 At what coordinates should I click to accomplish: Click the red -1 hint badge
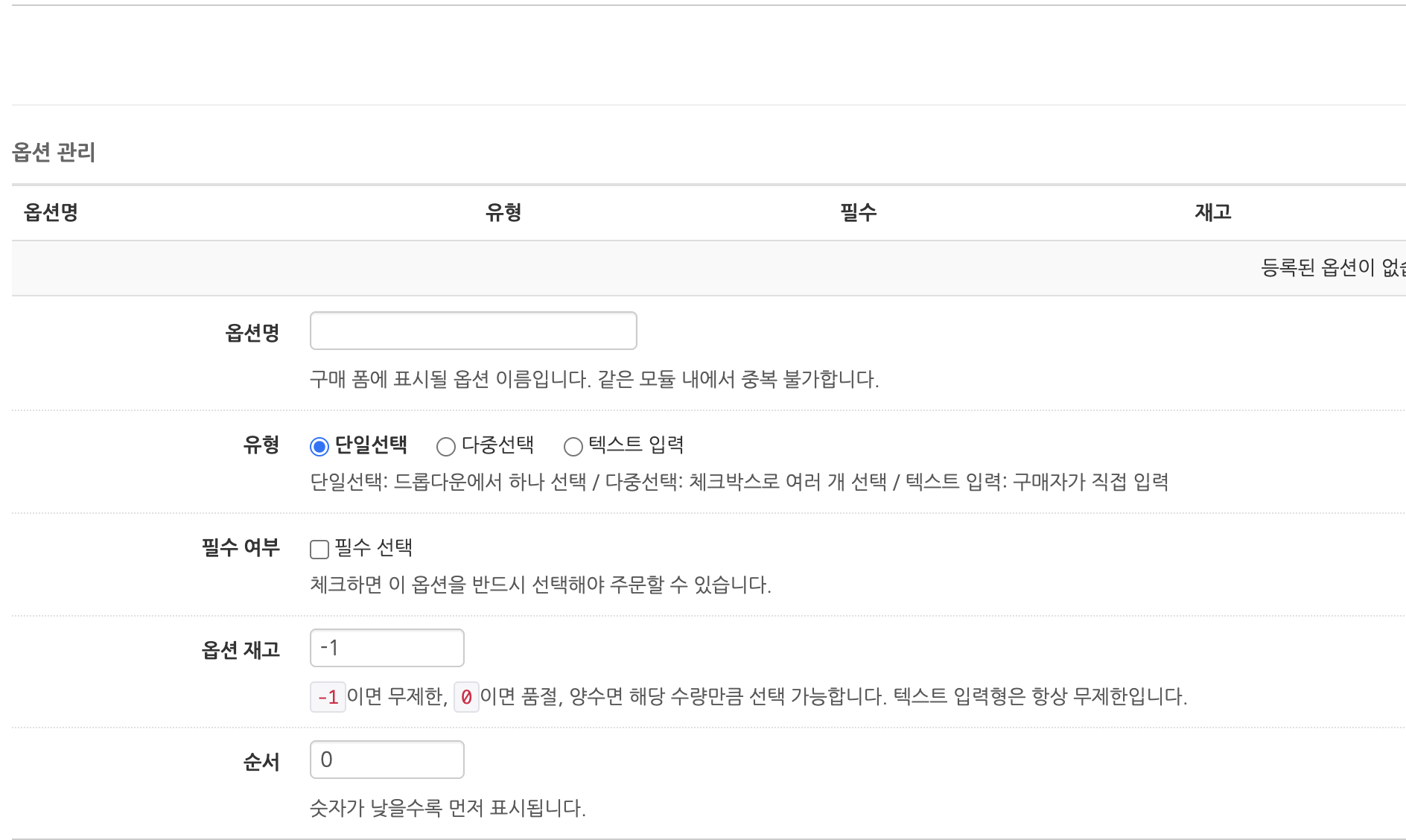(x=328, y=697)
